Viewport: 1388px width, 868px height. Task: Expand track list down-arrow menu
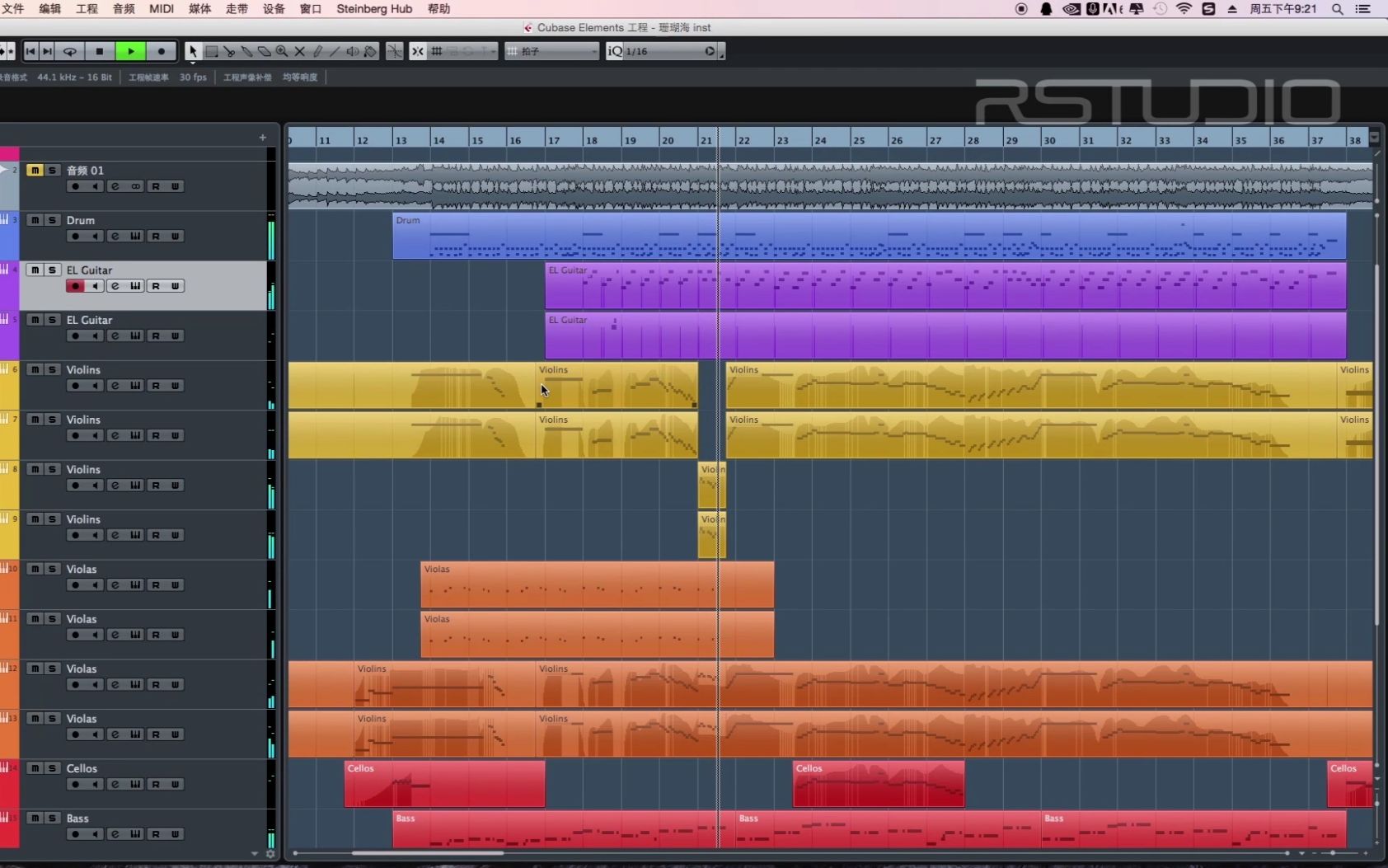pos(254,854)
